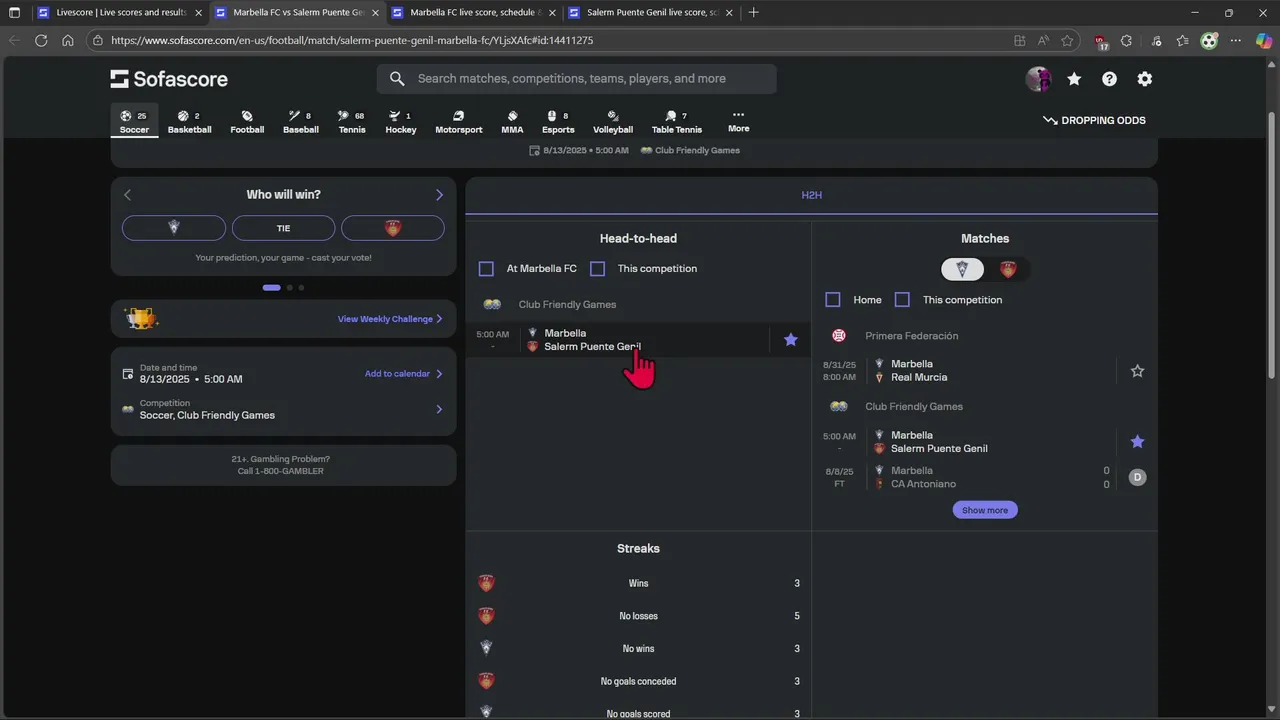This screenshot has height=720, width=1280.
Task: Select the first carousel dot indicator
Action: pos(272,288)
